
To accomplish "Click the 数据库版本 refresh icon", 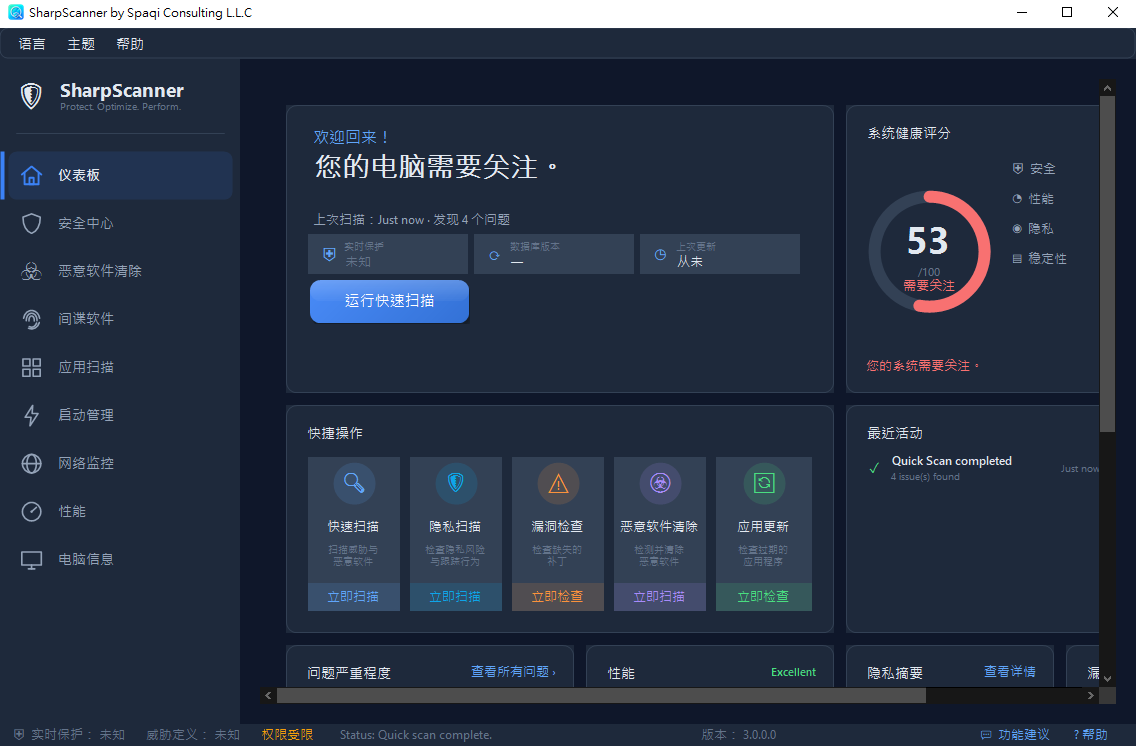I will [495, 255].
